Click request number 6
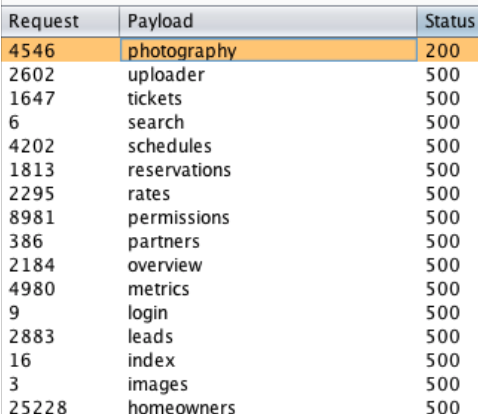478x414 pixels. 14,122
